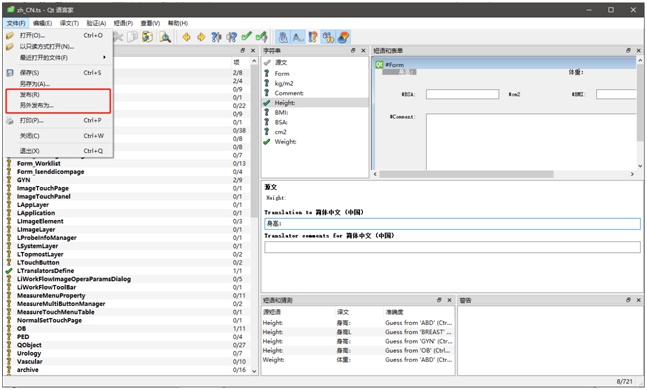Image resolution: width=647 pixels, height=390 pixels.
Task: Click 另外发布为... menu entry
Action: [58, 105]
